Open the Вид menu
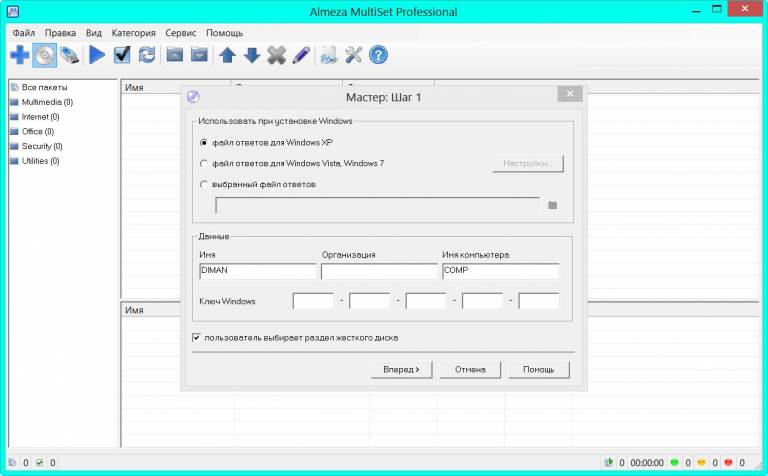The height and width of the screenshot is (476, 768). pos(94,33)
